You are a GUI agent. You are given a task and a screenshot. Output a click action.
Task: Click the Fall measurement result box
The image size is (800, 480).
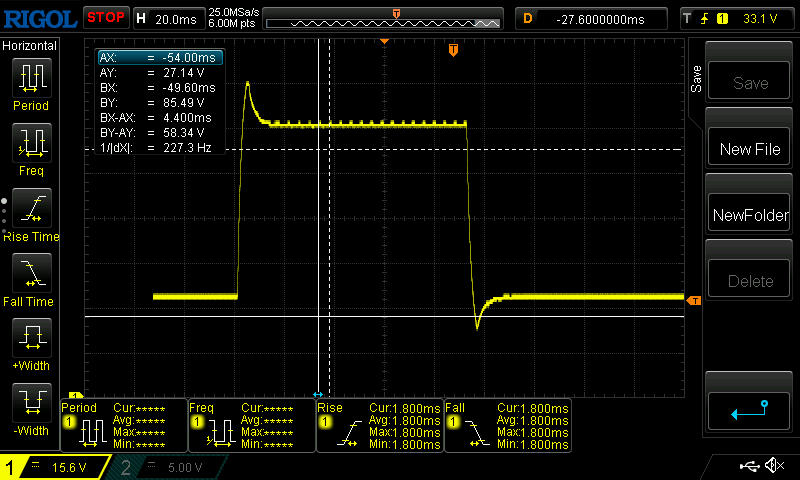(x=508, y=425)
